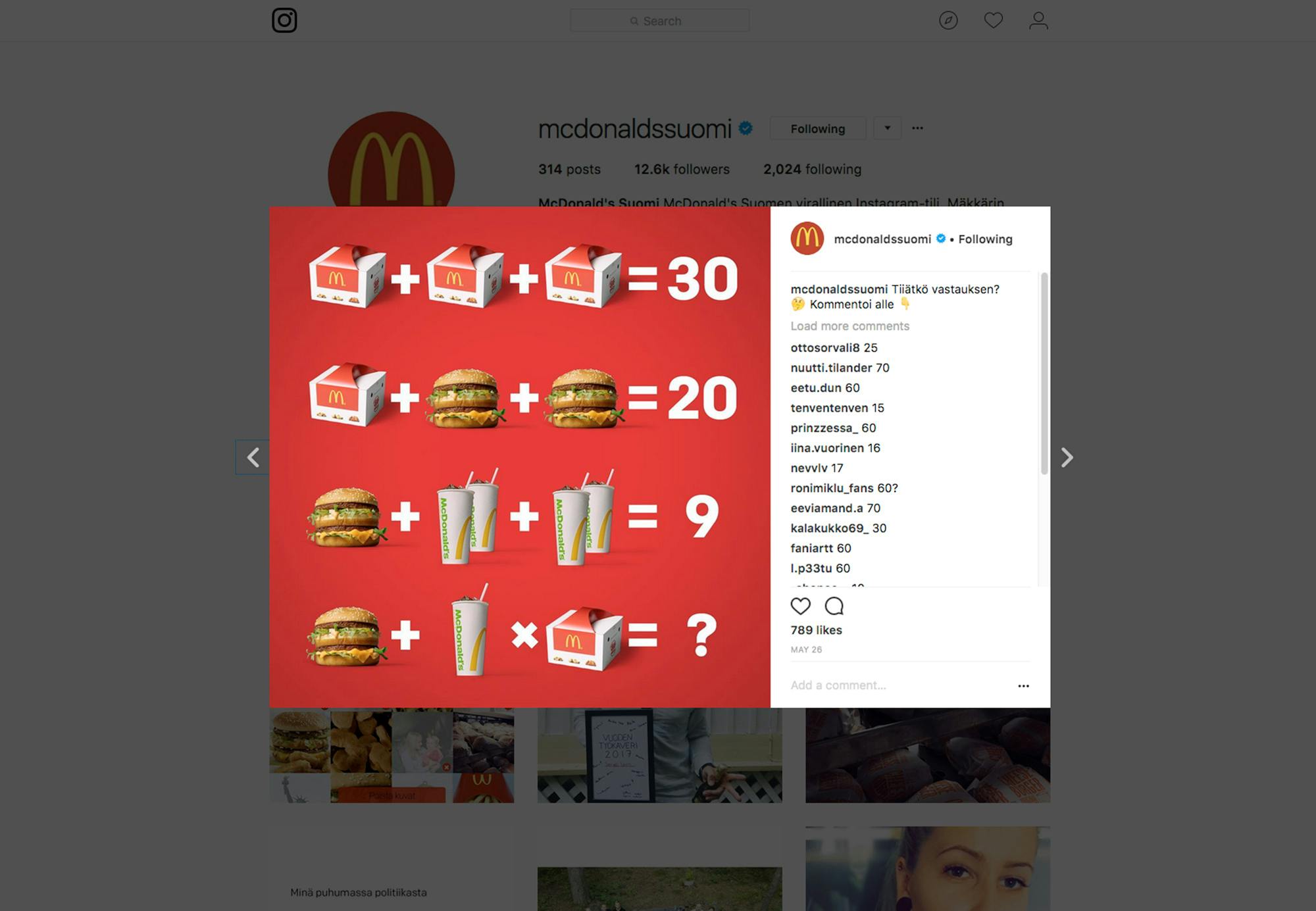The height and width of the screenshot is (911, 1316).
Task: Open profile options three-dot menu
Action: 917,128
